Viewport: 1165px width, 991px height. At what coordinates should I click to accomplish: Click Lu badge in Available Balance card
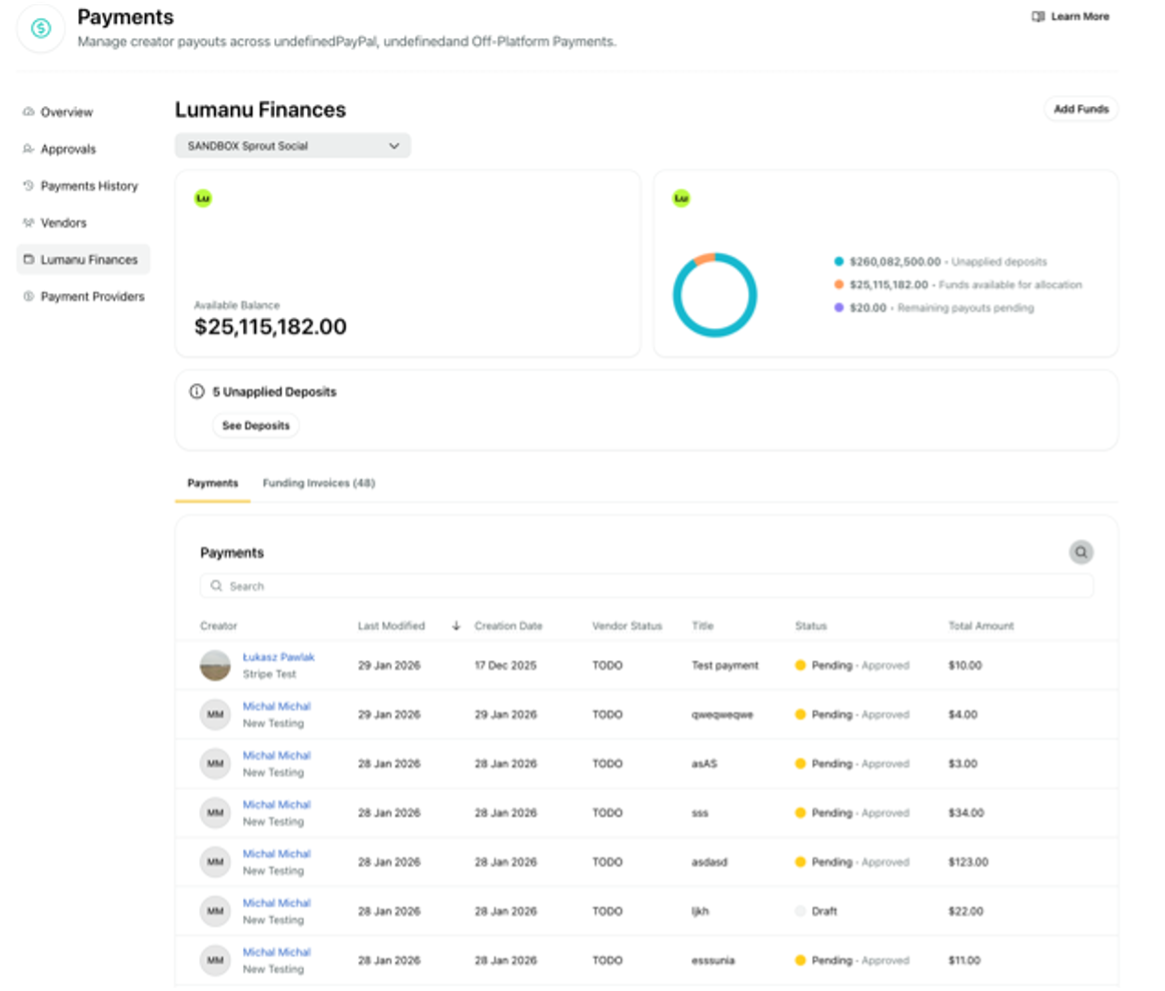(x=203, y=198)
